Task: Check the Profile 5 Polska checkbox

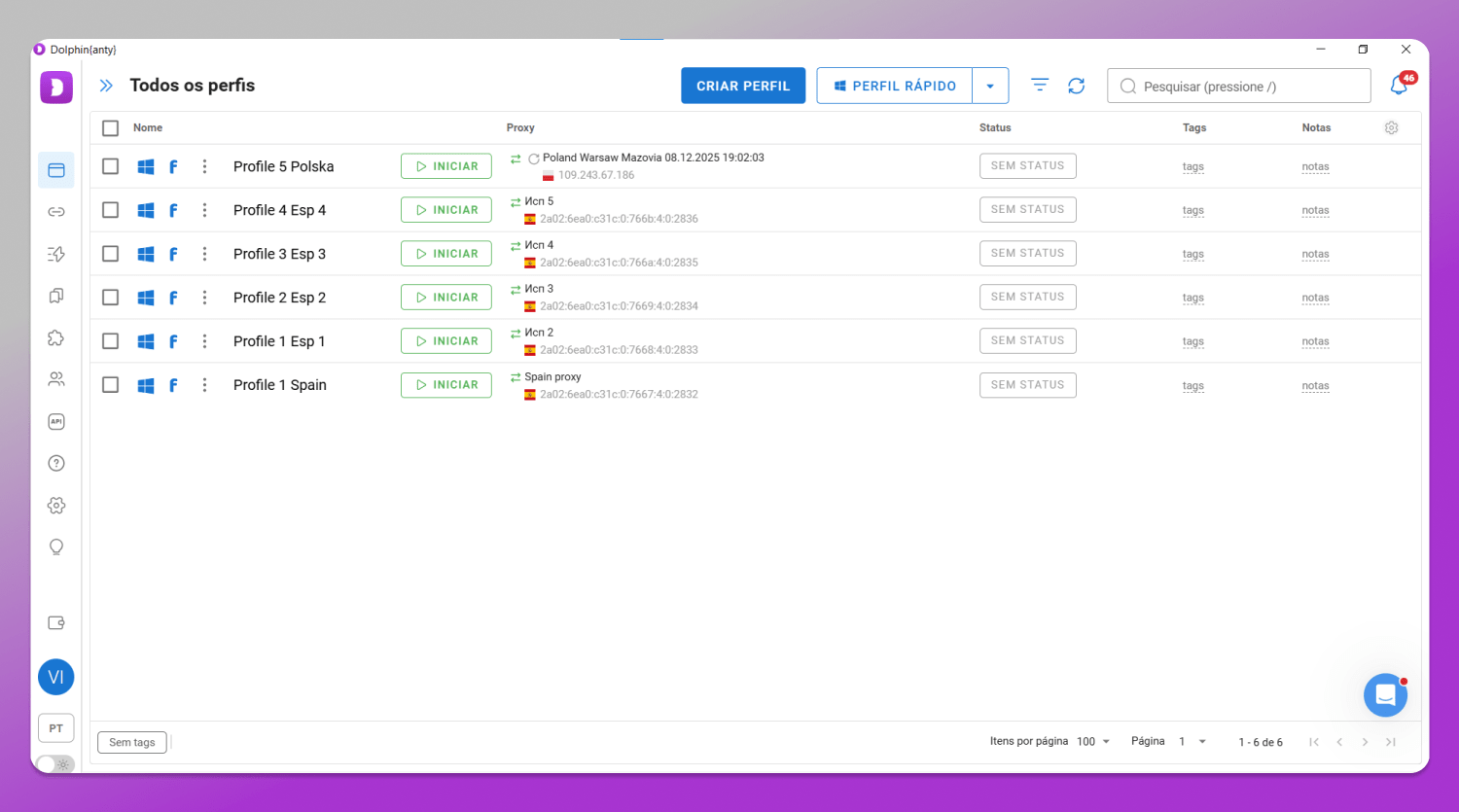Action: tap(111, 166)
